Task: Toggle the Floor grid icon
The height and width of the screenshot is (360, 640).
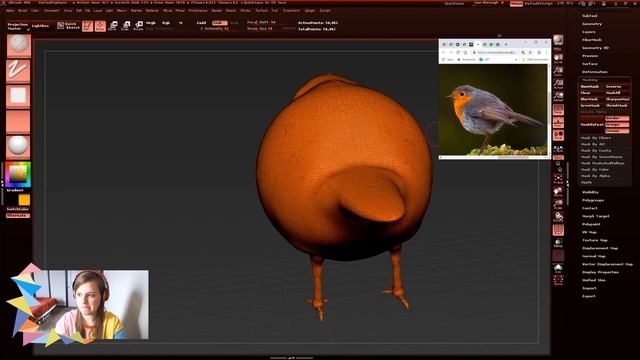Action: [x=558, y=122]
